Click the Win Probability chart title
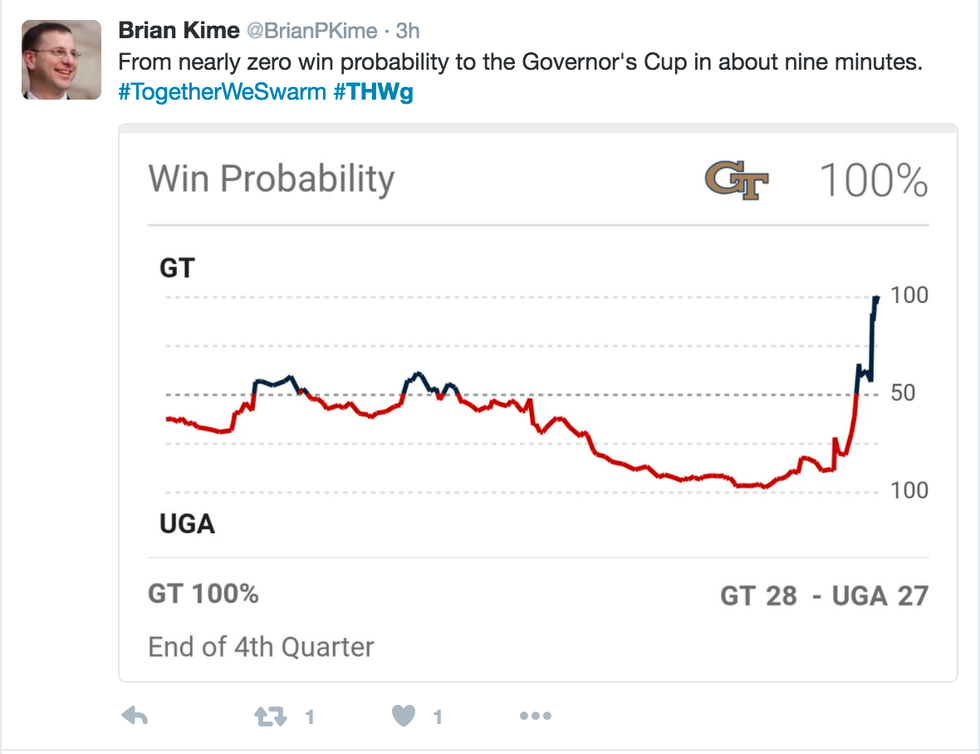Viewport: 980px width, 754px height. [x=272, y=180]
